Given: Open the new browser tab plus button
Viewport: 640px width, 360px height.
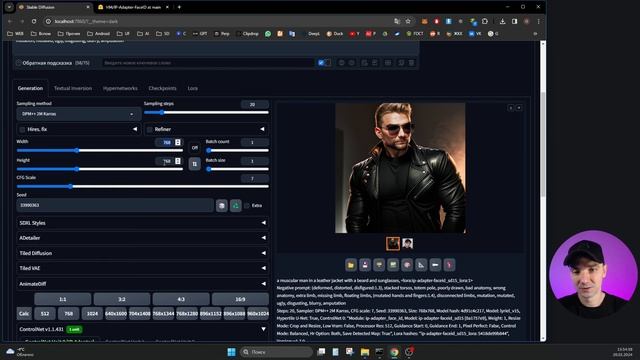Looking at the screenshot, I should pyautogui.click(x=179, y=7).
